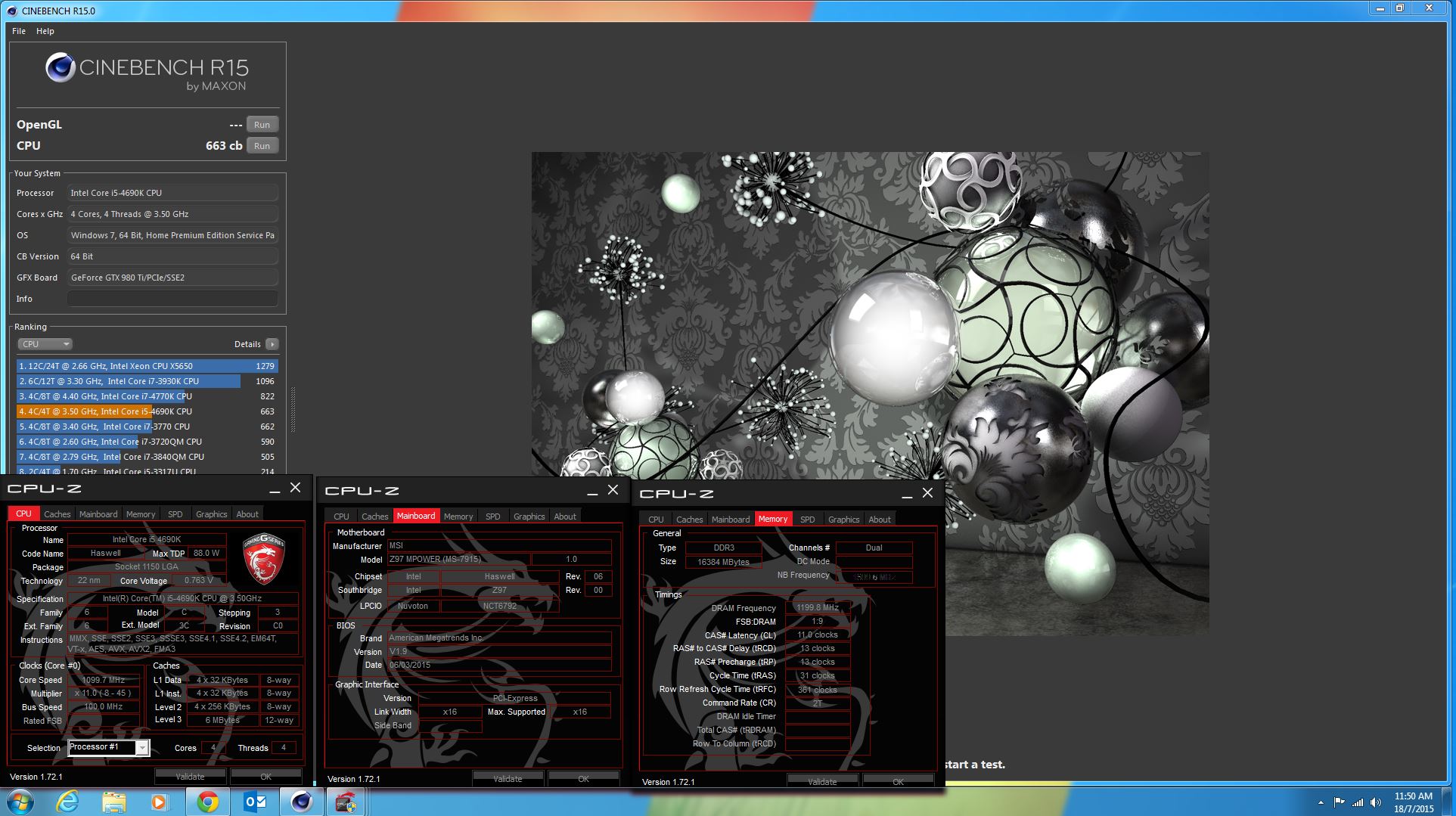Select ranking row Intel Xeon CPU X5650
This screenshot has height=816, width=1456.
(147, 366)
